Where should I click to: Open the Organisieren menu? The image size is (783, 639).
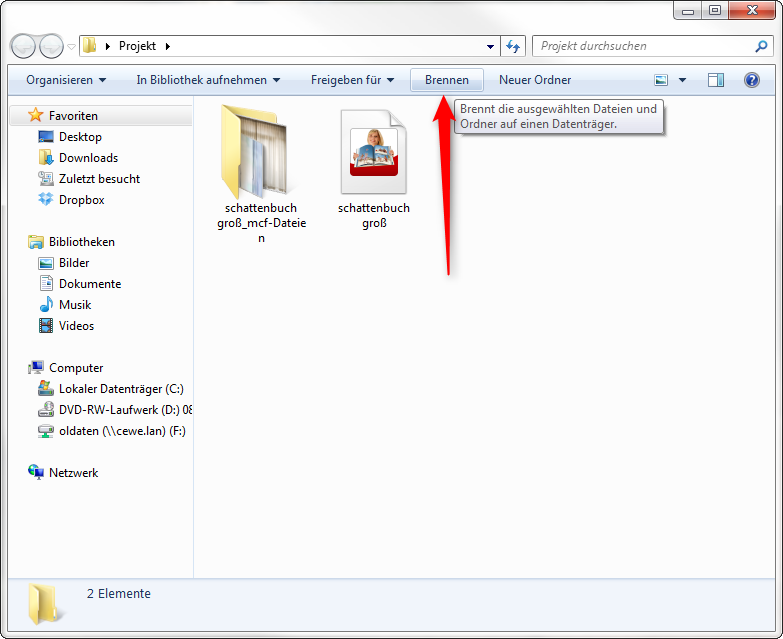point(66,80)
